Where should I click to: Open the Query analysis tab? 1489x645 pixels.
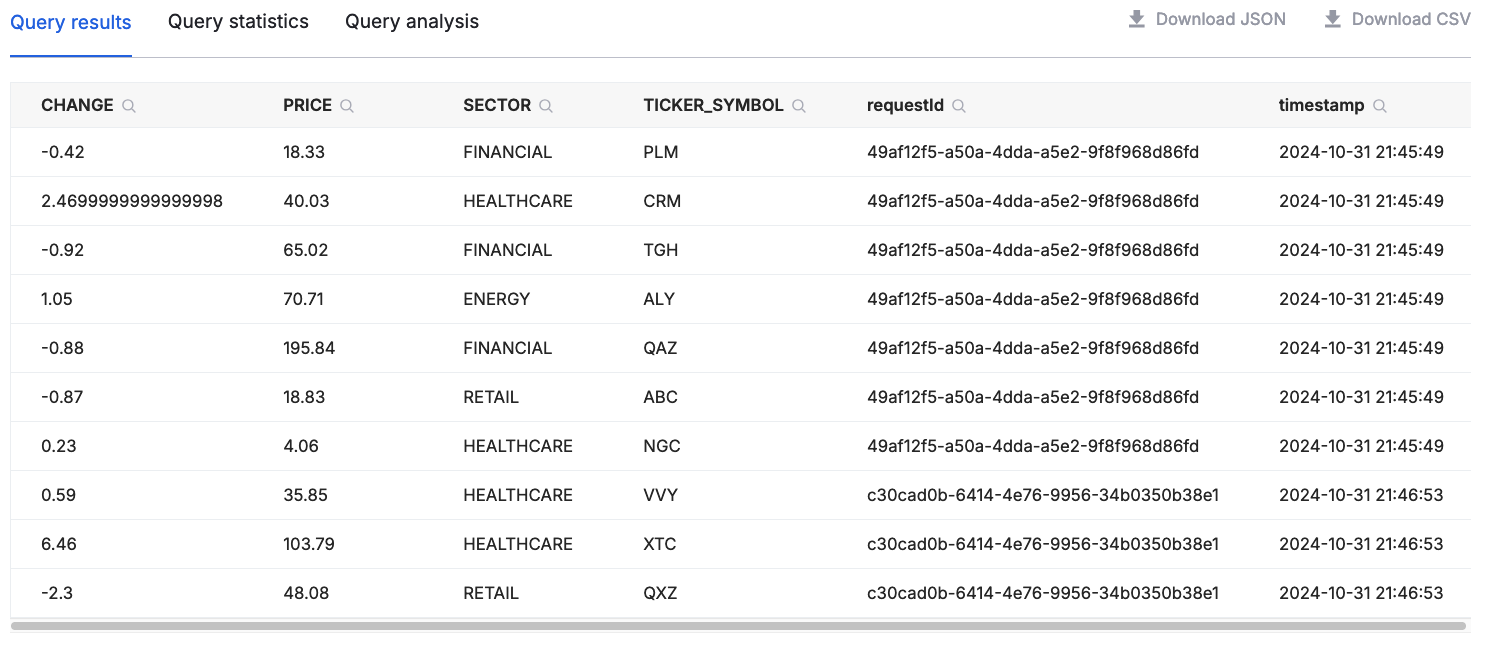pyautogui.click(x=412, y=21)
